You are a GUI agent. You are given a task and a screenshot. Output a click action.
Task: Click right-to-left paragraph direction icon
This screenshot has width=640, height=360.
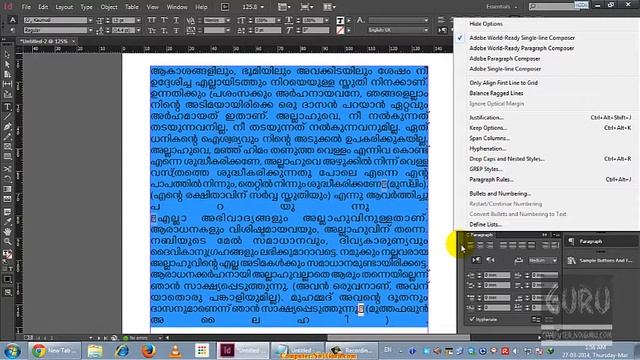490,260
